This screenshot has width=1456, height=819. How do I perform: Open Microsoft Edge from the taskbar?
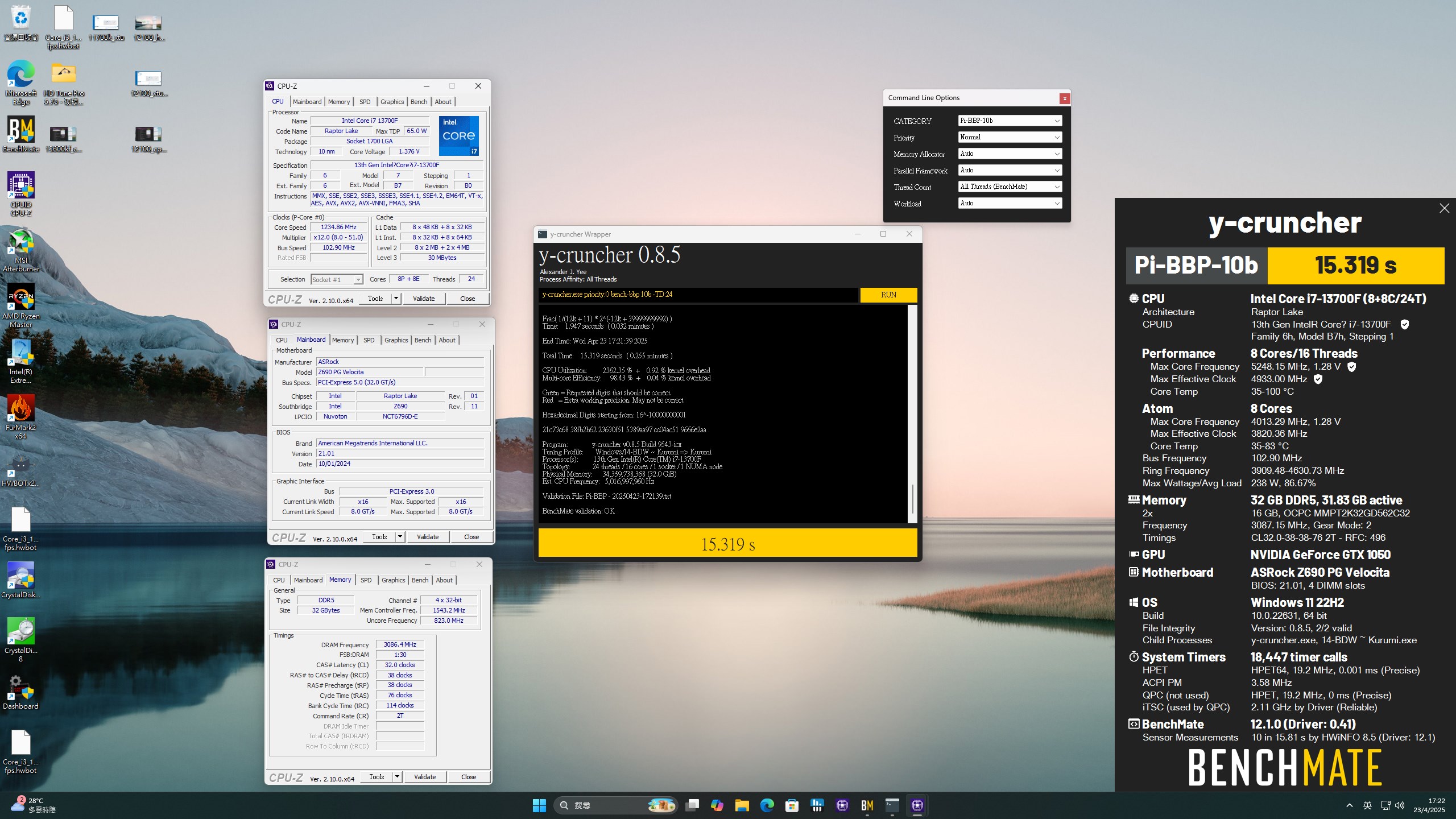pyautogui.click(x=767, y=805)
